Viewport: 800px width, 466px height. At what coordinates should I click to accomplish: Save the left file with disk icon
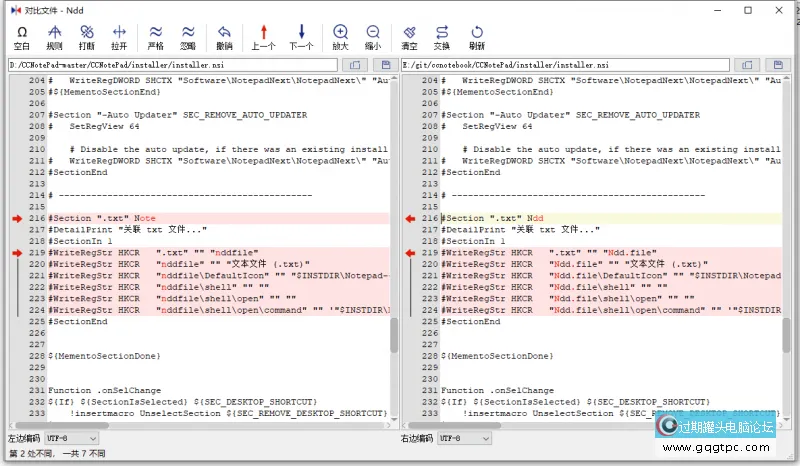coord(386,65)
